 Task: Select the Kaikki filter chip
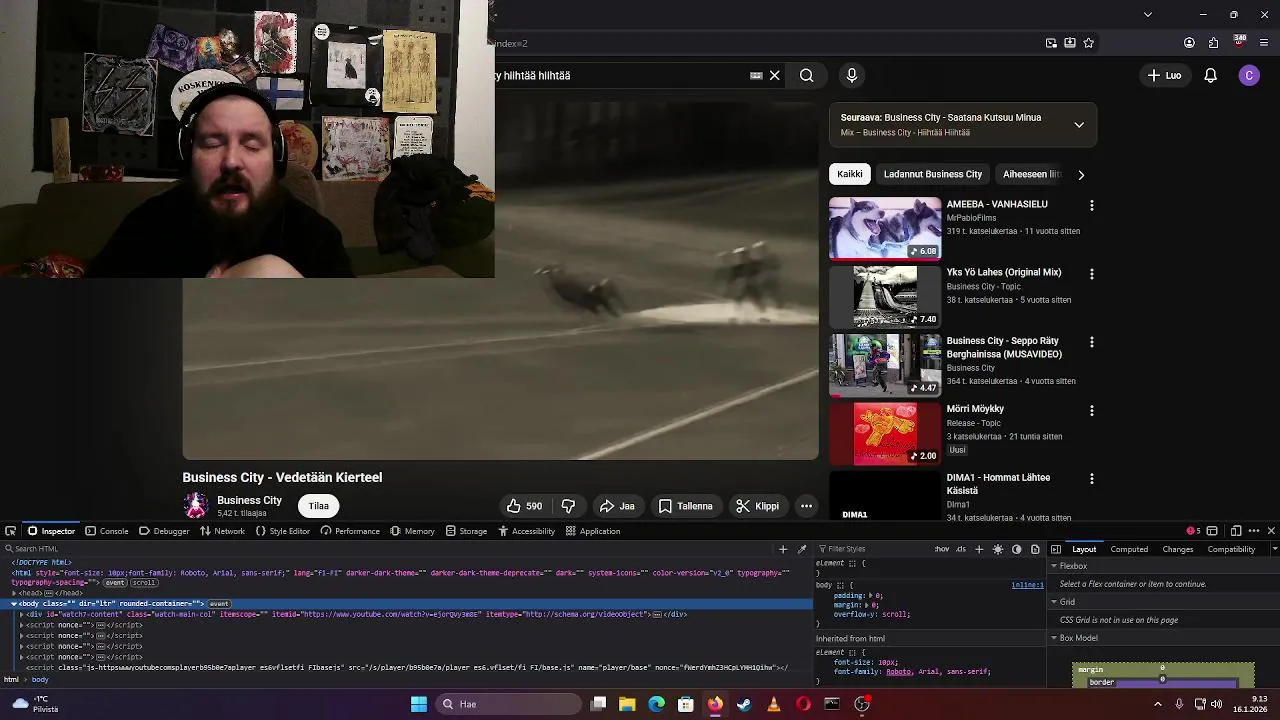point(850,174)
